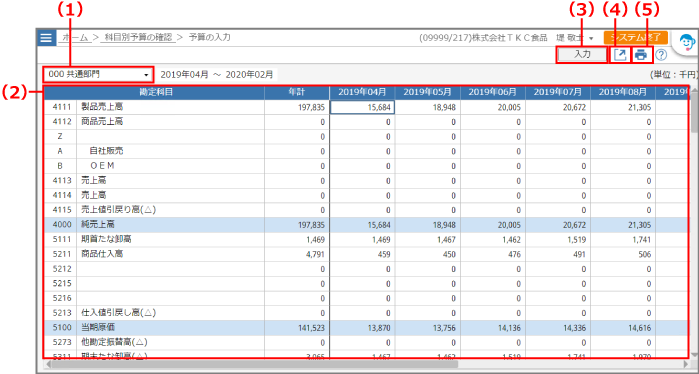This screenshot has width=699, height=374.
Task: Click the システム終了 button
Action: tap(635, 37)
